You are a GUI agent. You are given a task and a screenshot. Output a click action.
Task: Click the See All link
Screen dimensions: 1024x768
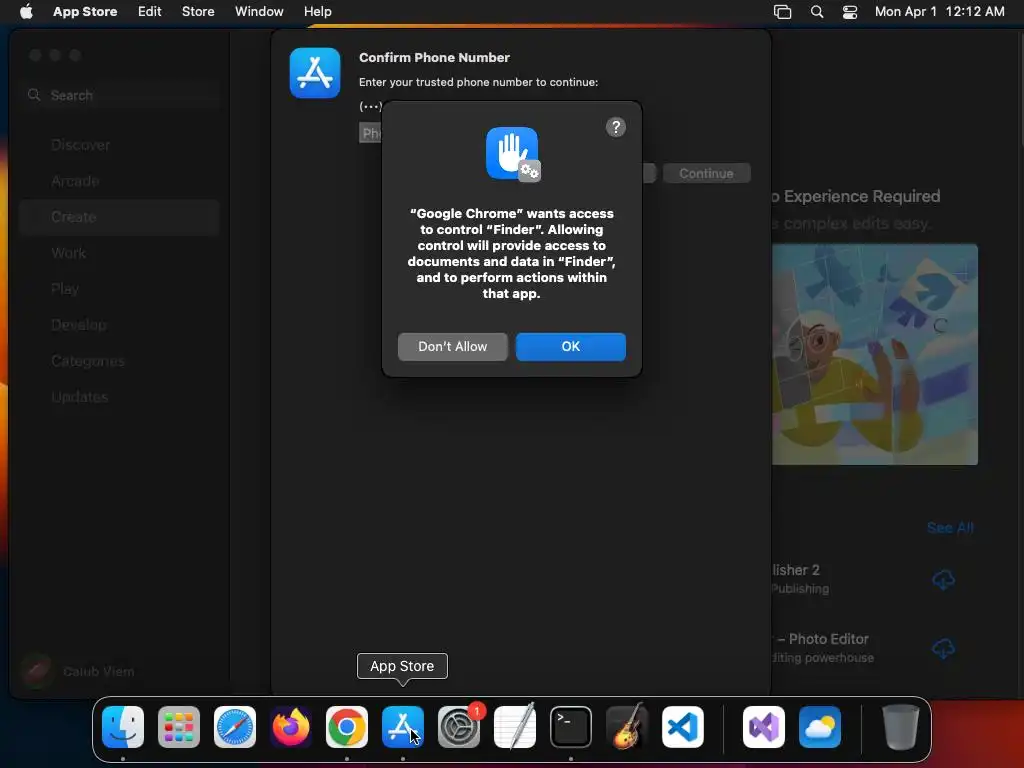click(950, 528)
